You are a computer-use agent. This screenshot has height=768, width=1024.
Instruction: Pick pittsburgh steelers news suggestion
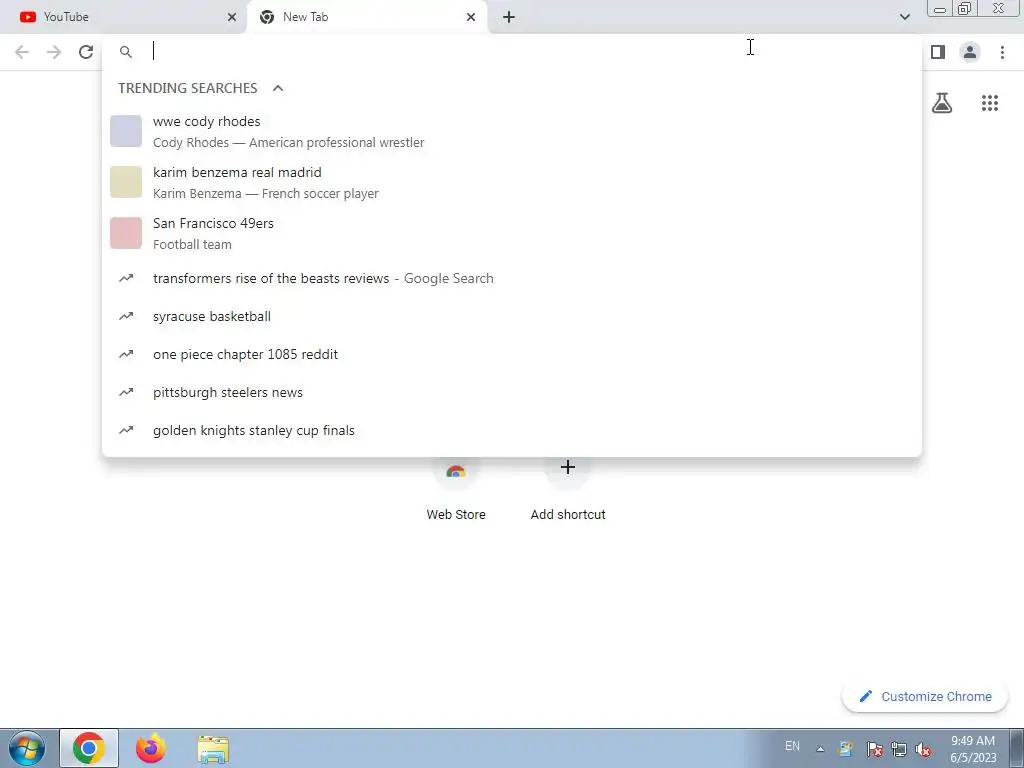coord(512,392)
